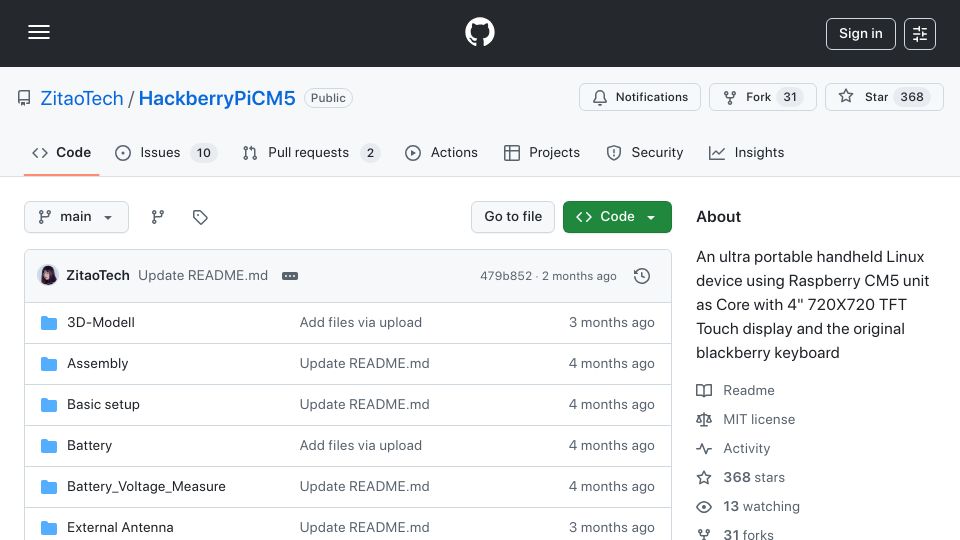Click 3D-Modell timestamp 3 months ago

click(x=612, y=323)
